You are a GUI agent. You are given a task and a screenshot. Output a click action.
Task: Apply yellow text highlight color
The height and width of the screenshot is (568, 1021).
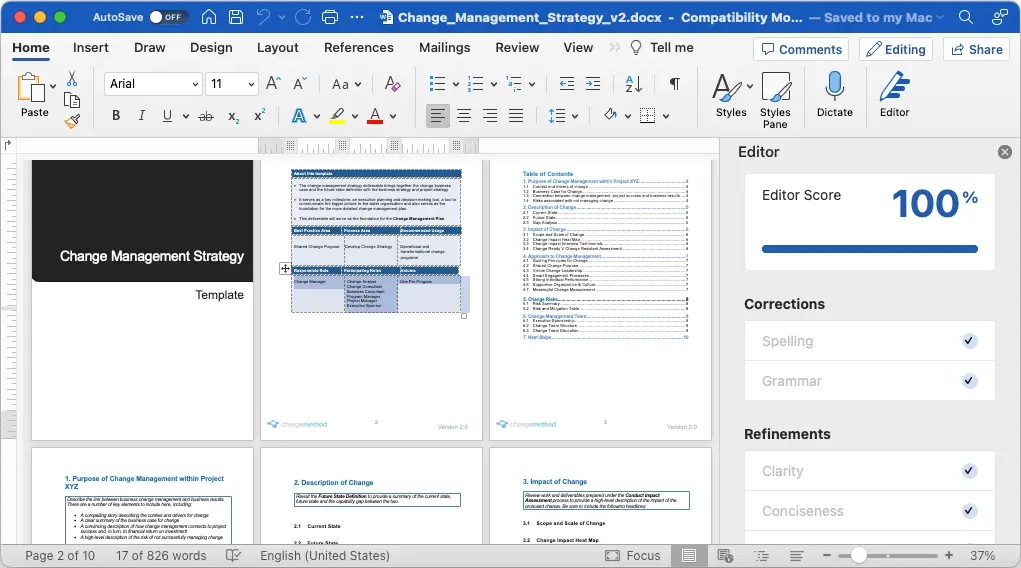[337, 116]
